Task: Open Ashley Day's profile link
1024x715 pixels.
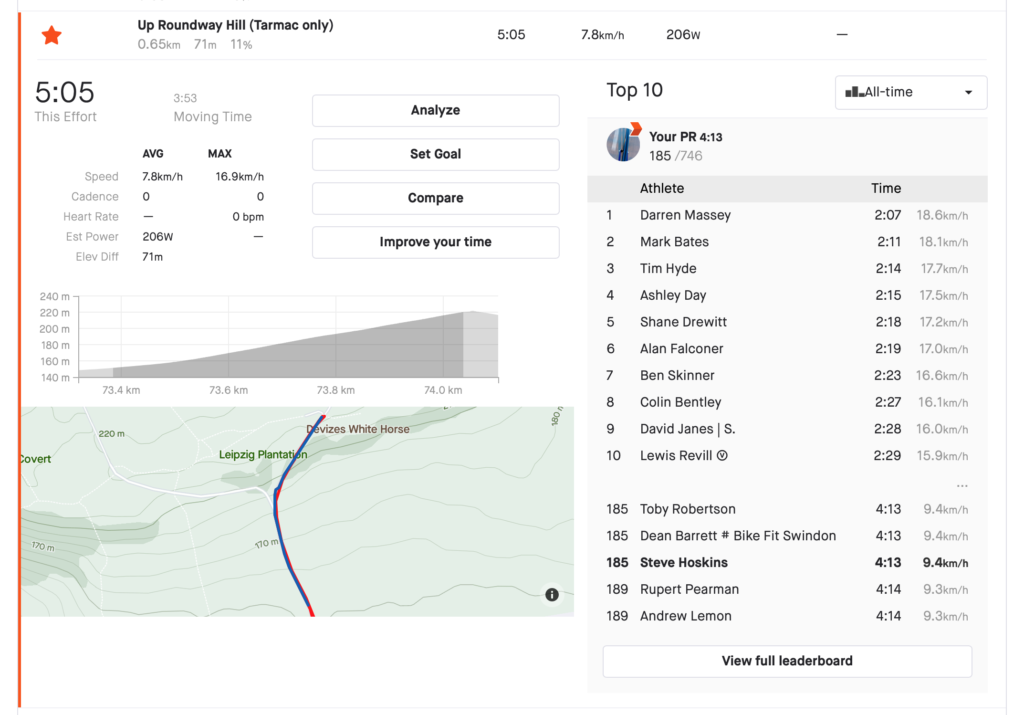Action: [673, 295]
